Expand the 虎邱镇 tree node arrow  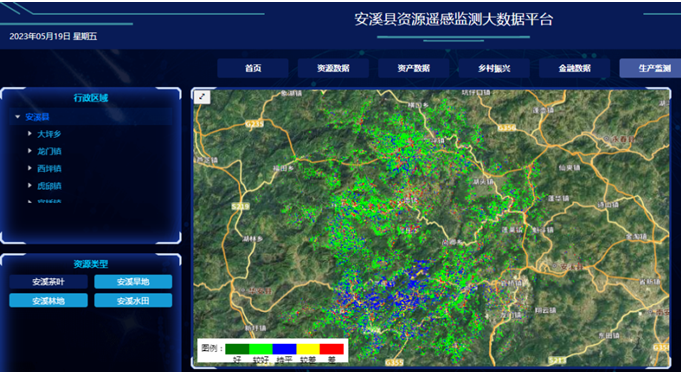click(x=30, y=185)
